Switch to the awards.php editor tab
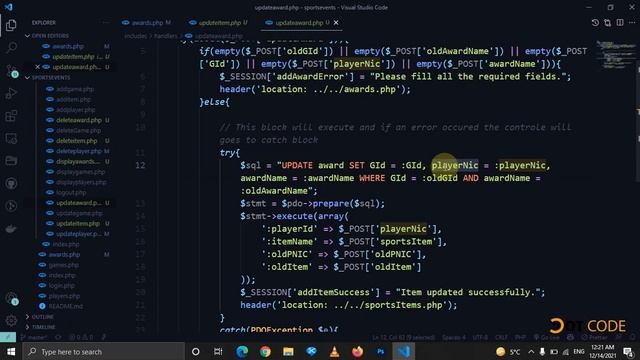The width and height of the screenshot is (640, 360). pyautogui.click(x=147, y=23)
